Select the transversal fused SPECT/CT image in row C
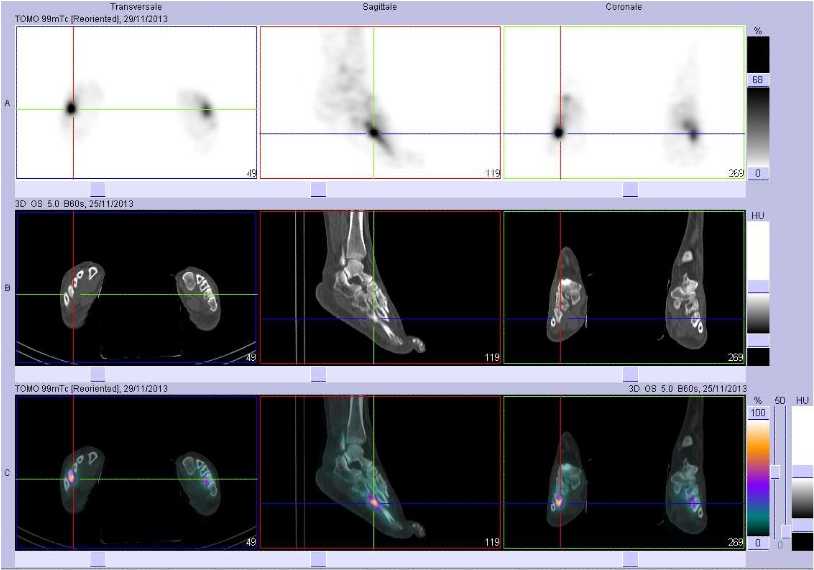Viewport: 814px width, 570px height. 136,472
